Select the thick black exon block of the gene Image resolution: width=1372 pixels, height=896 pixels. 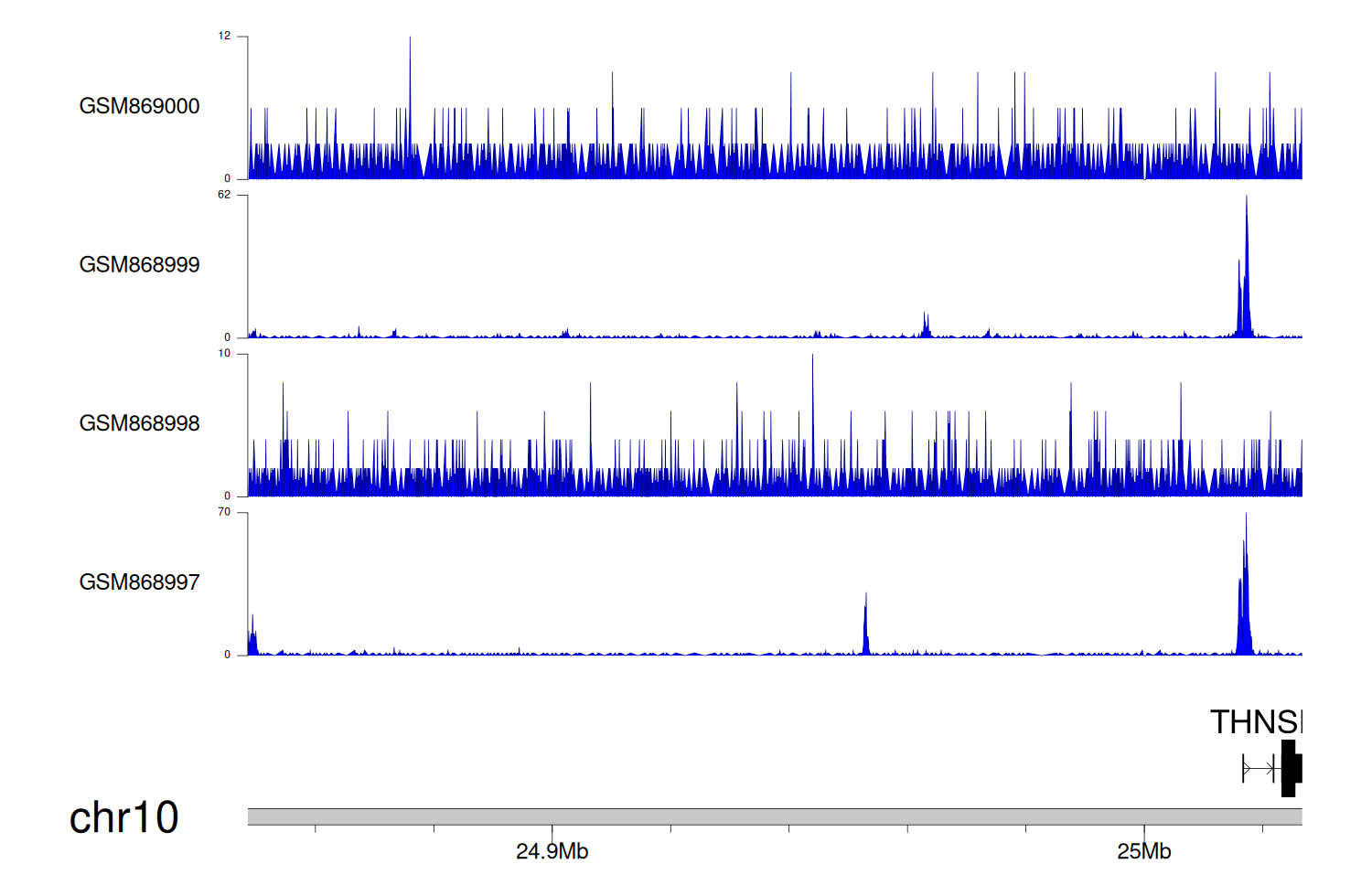click(1289, 768)
